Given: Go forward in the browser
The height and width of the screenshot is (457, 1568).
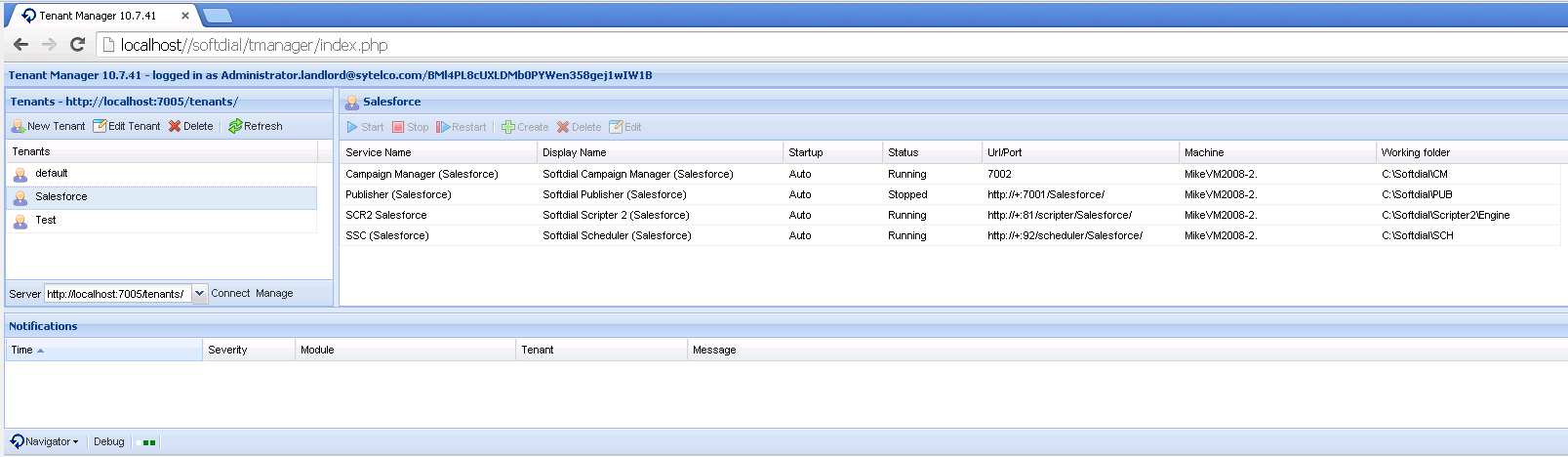Looking at the screenshot, I should (x=49, y=45).
